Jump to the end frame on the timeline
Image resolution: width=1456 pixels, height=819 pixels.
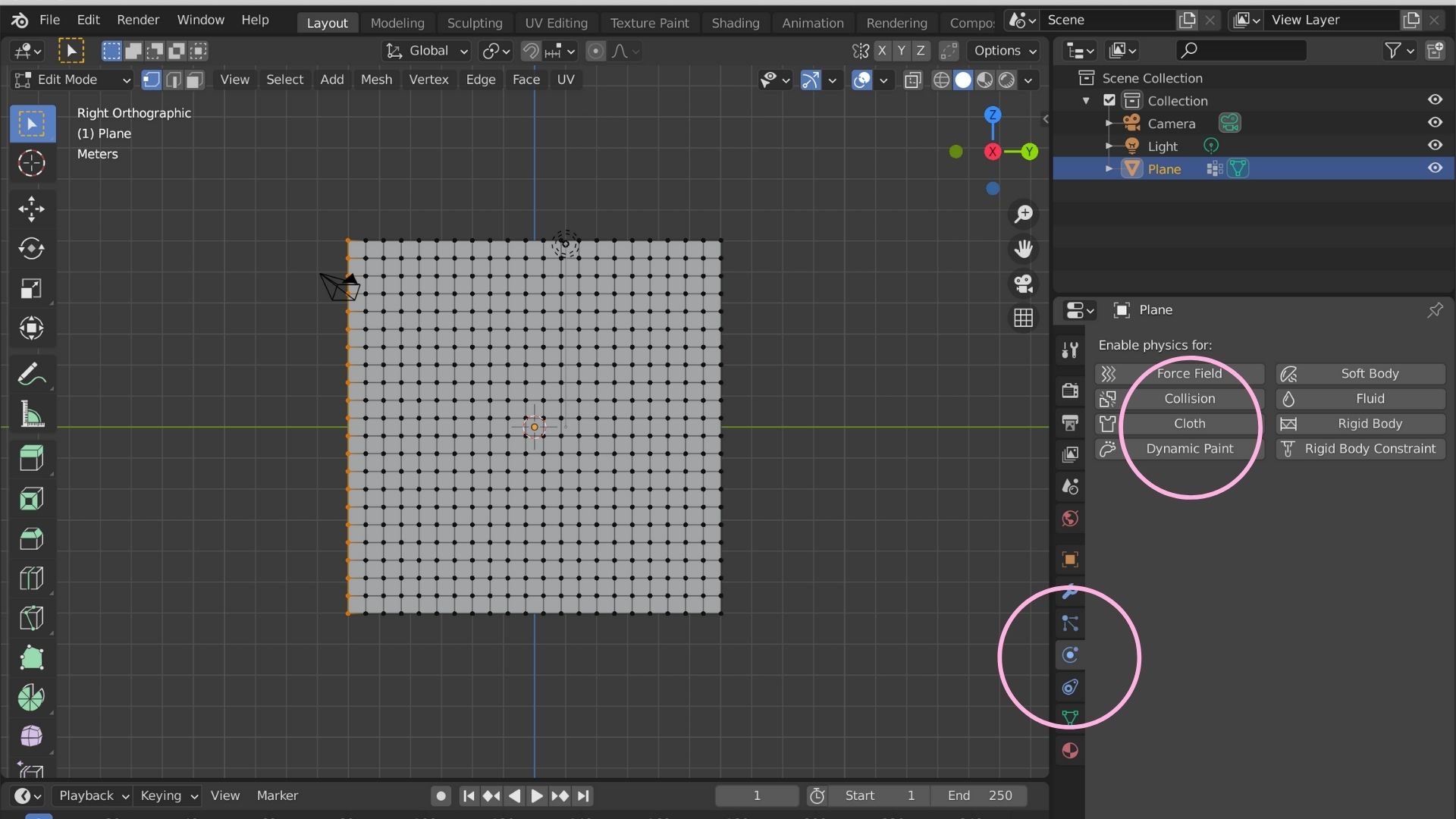(583, 795)
